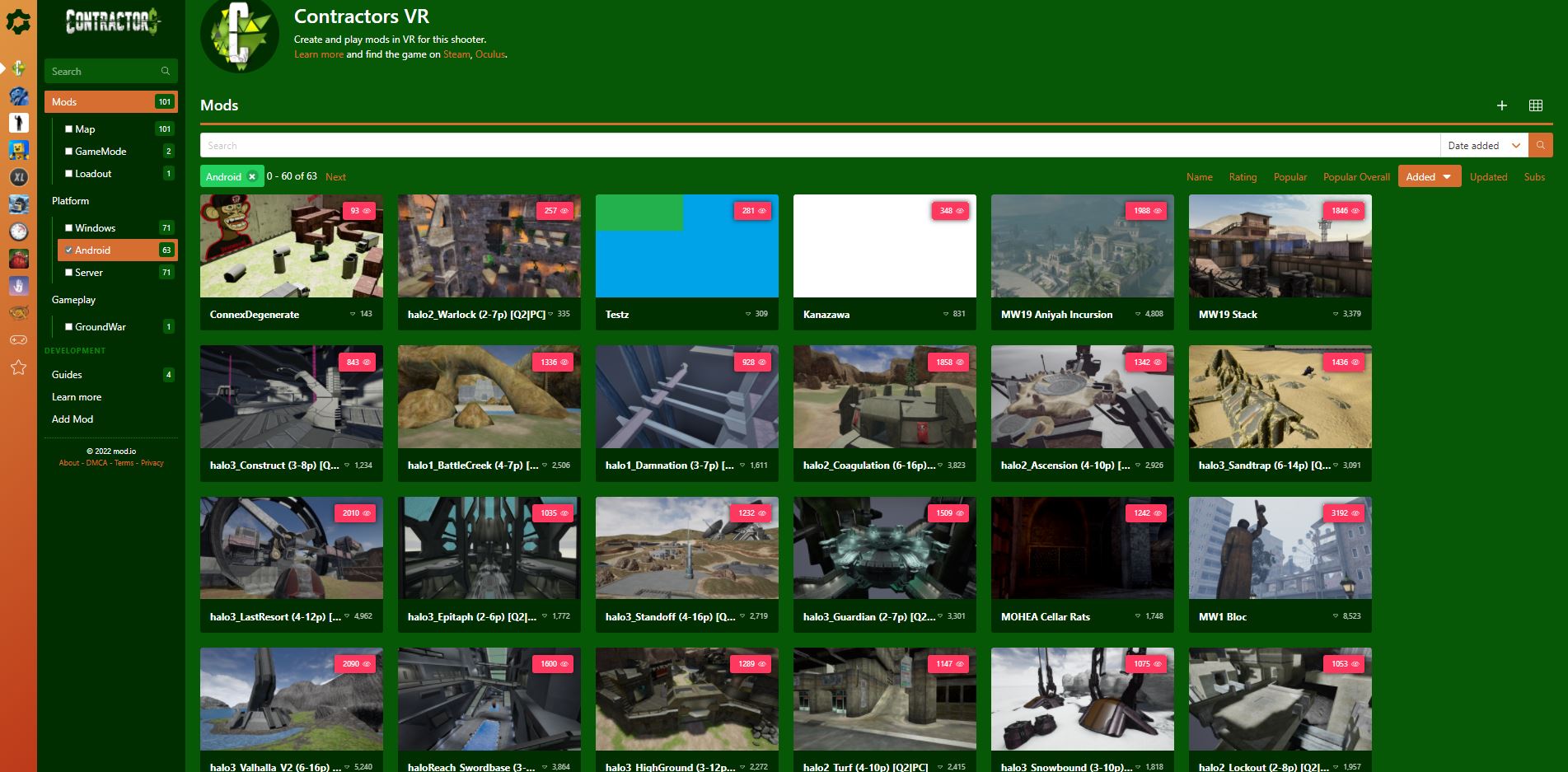Uncheck the Android platform checkbox

(x=69, y=250)
